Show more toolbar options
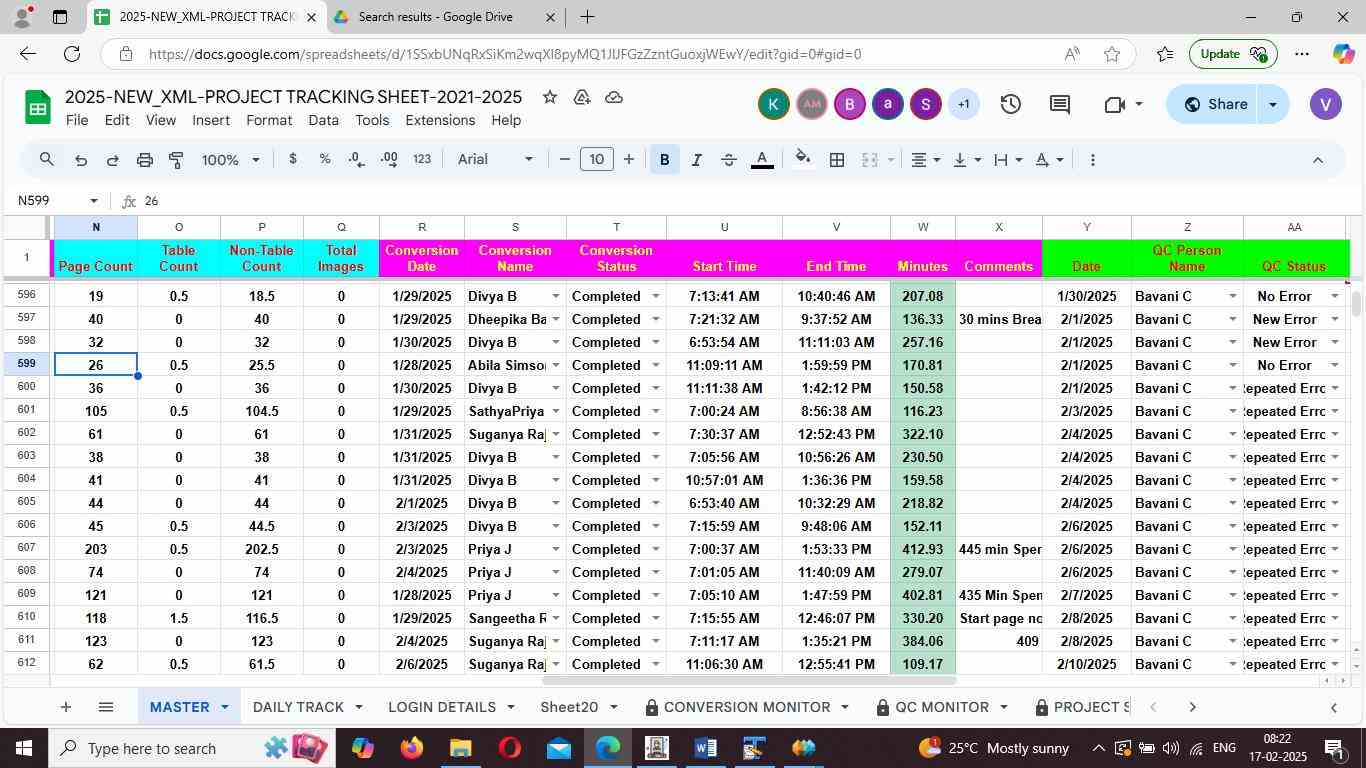This screenshot has height=768, width=1366. pyautogui.click(x=1092, y=160)
